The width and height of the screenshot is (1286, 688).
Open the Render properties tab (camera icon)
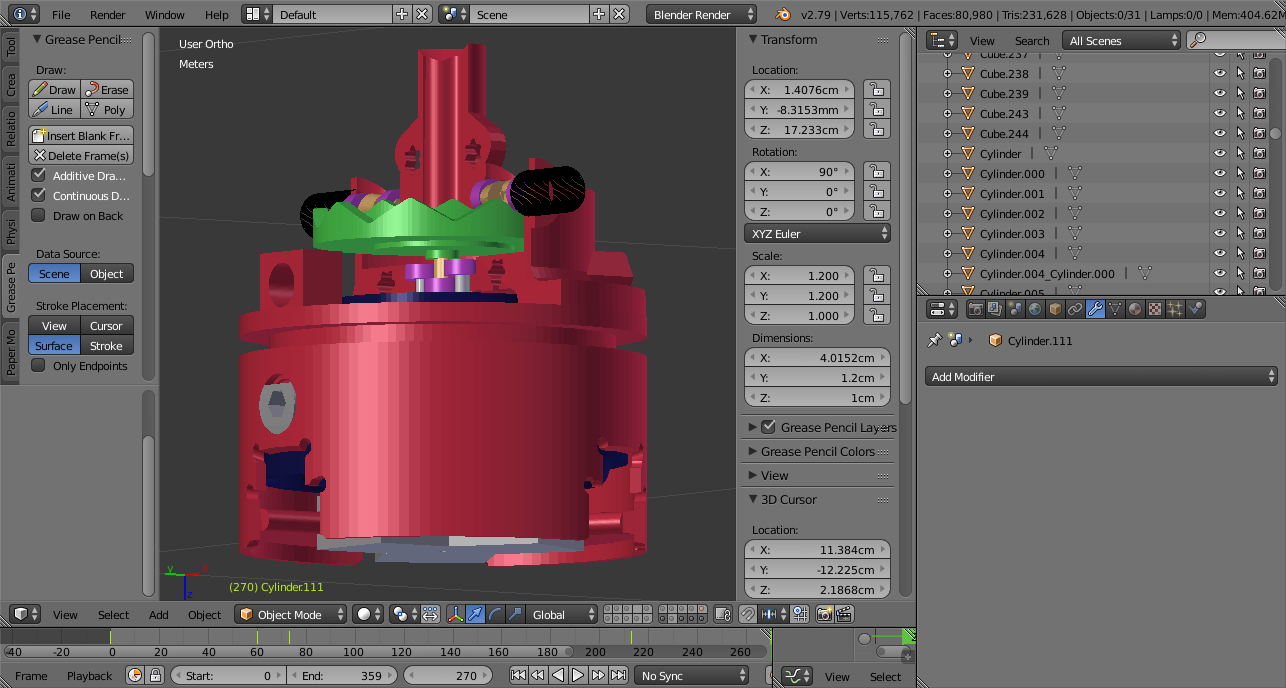click(x=975, y=309)
